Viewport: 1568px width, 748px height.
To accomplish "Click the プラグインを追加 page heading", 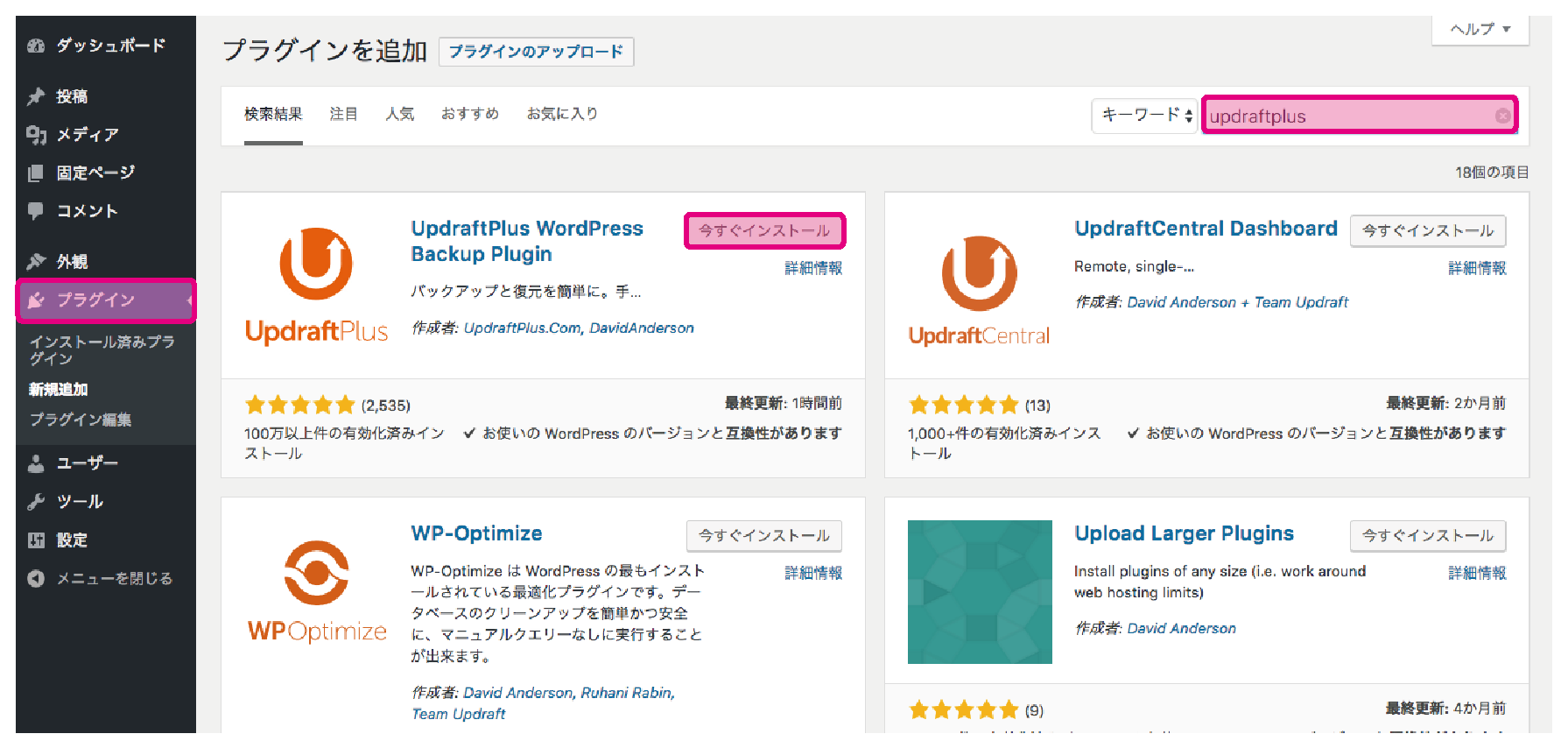I will pyautogui.click(x=325, y=51).
